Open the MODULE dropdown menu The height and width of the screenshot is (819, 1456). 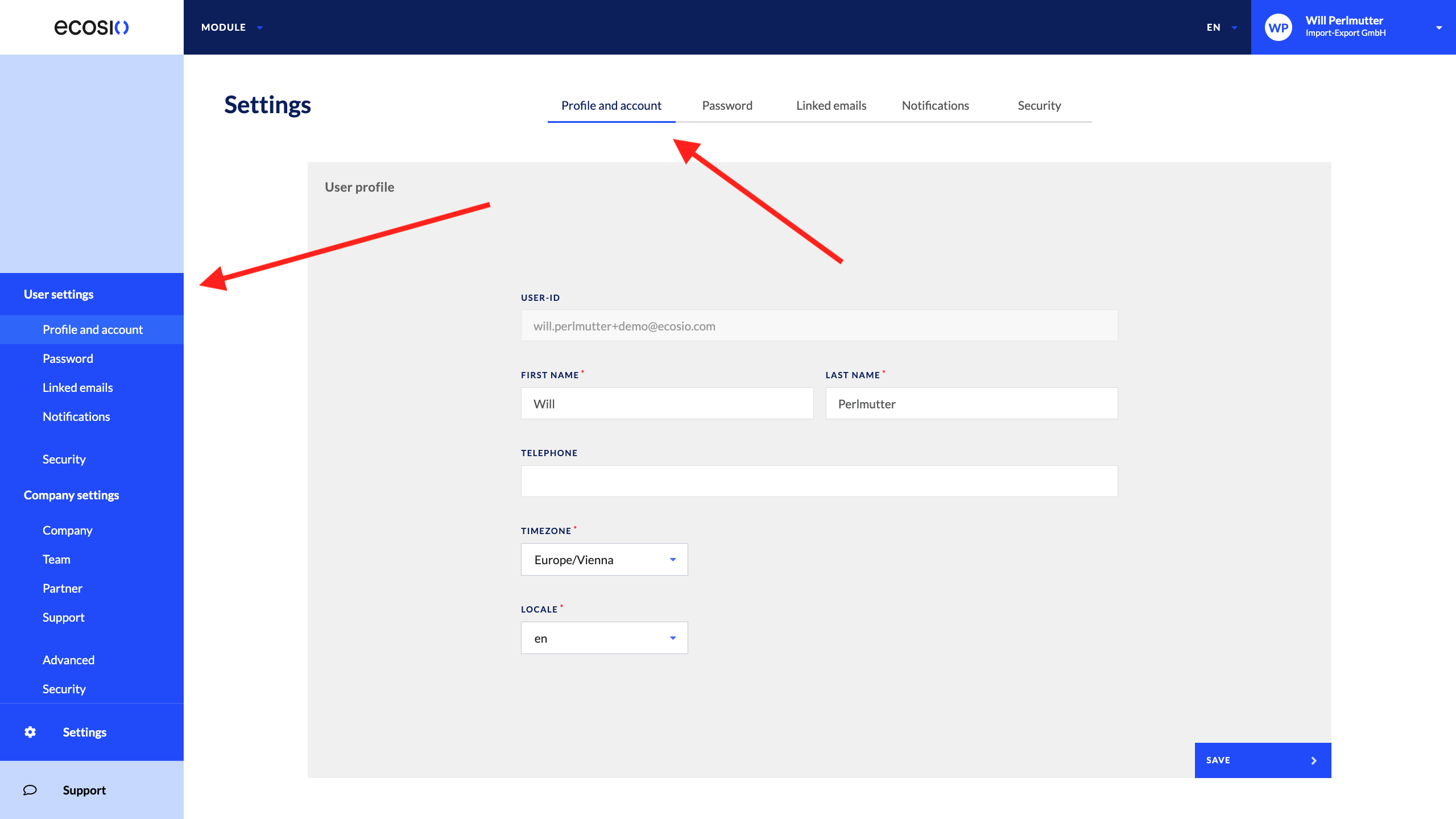coord(231,27)
